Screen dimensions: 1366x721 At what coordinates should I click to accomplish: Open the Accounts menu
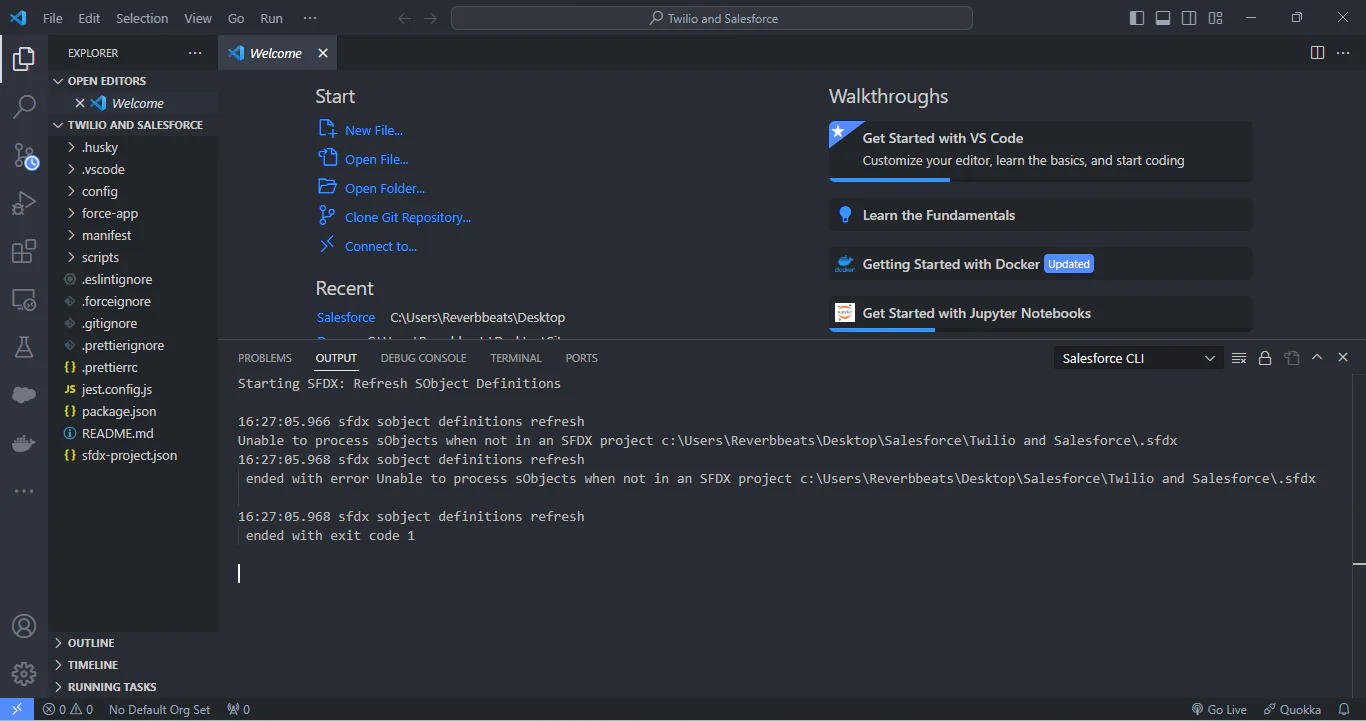click(x=24, y=626)
